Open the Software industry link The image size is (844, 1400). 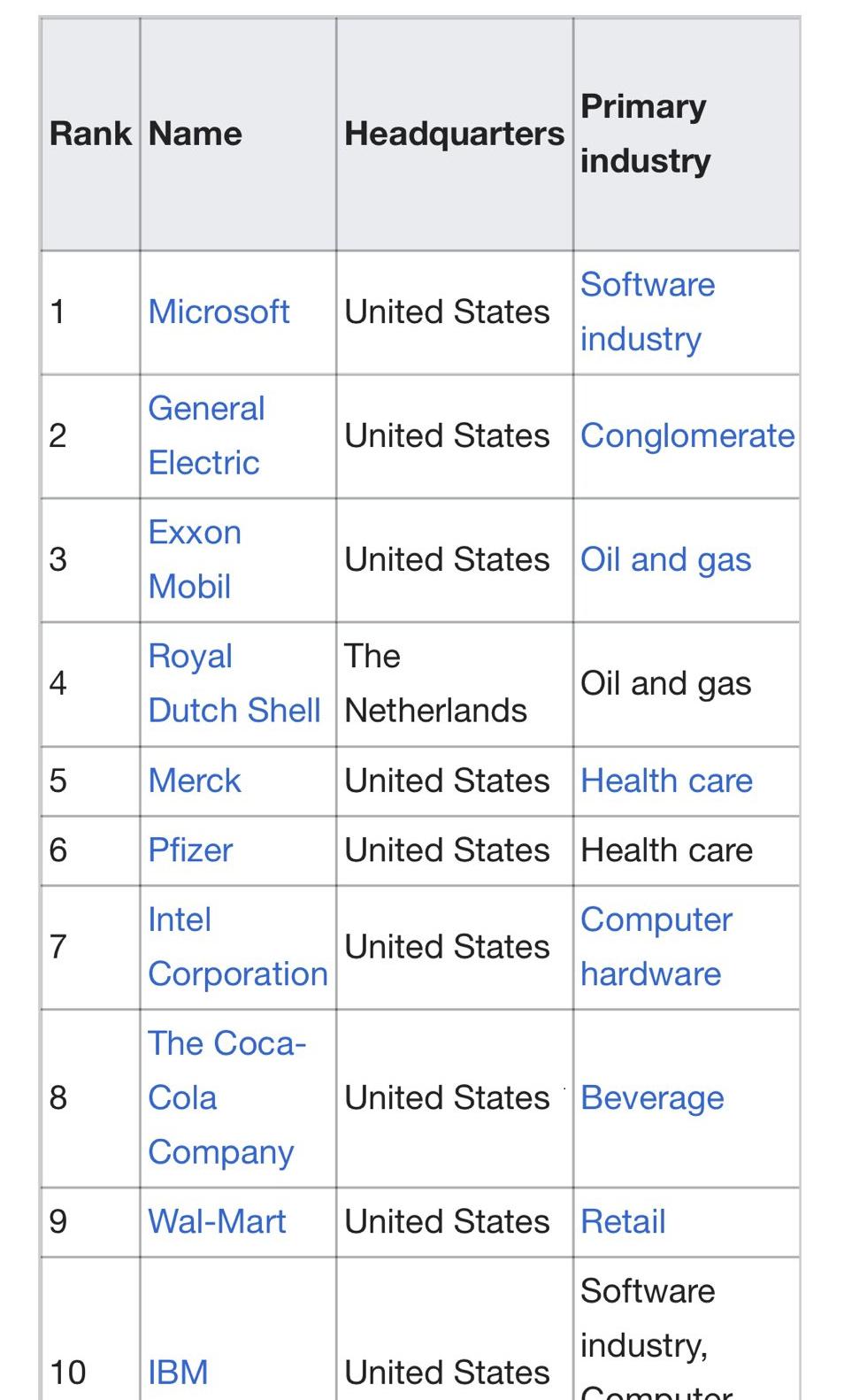(x=648, y=312)
